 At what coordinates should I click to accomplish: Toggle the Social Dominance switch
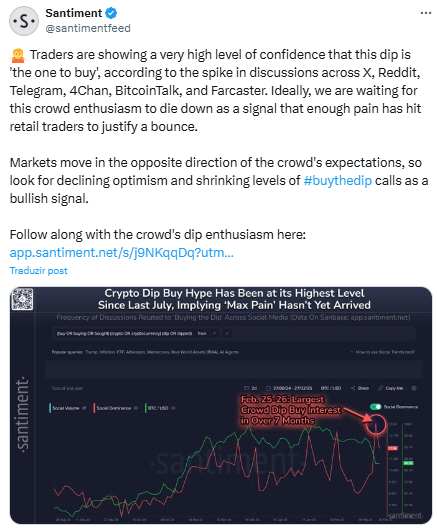pos(375,407)
